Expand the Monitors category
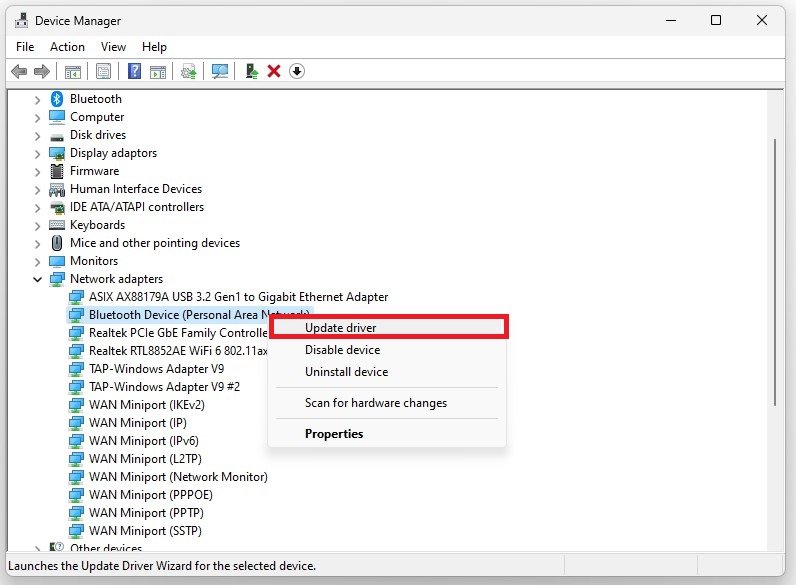Screen dimensions: 796x585 [37, 262]
